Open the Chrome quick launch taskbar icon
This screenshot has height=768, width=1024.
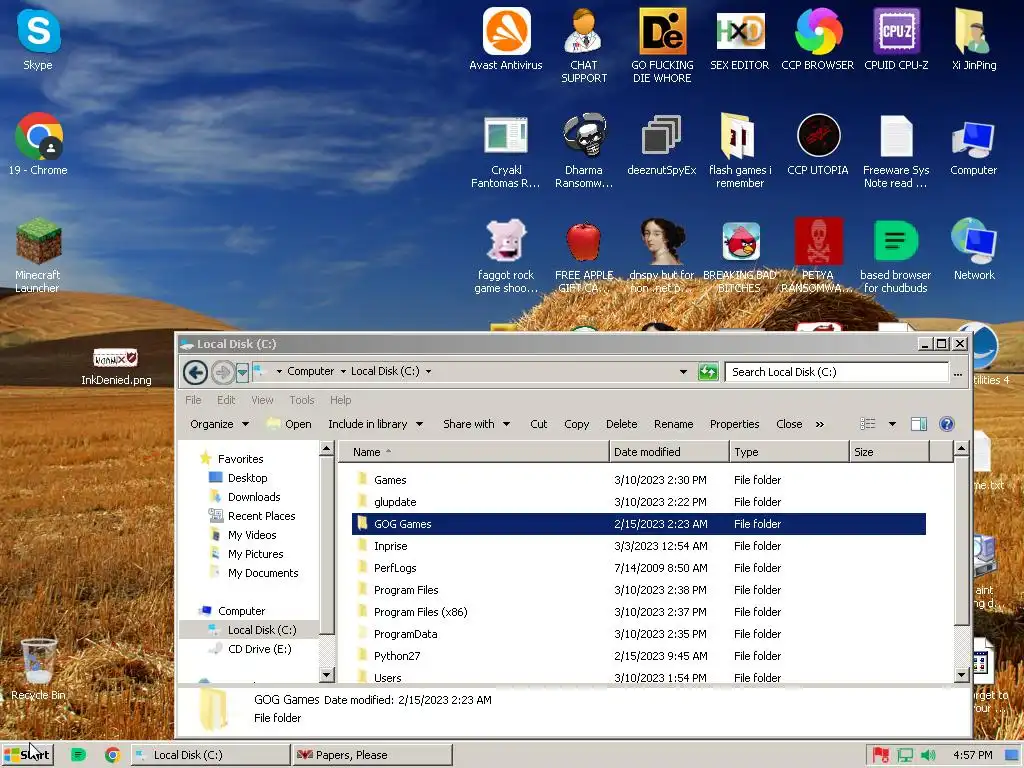coord(112,755)
